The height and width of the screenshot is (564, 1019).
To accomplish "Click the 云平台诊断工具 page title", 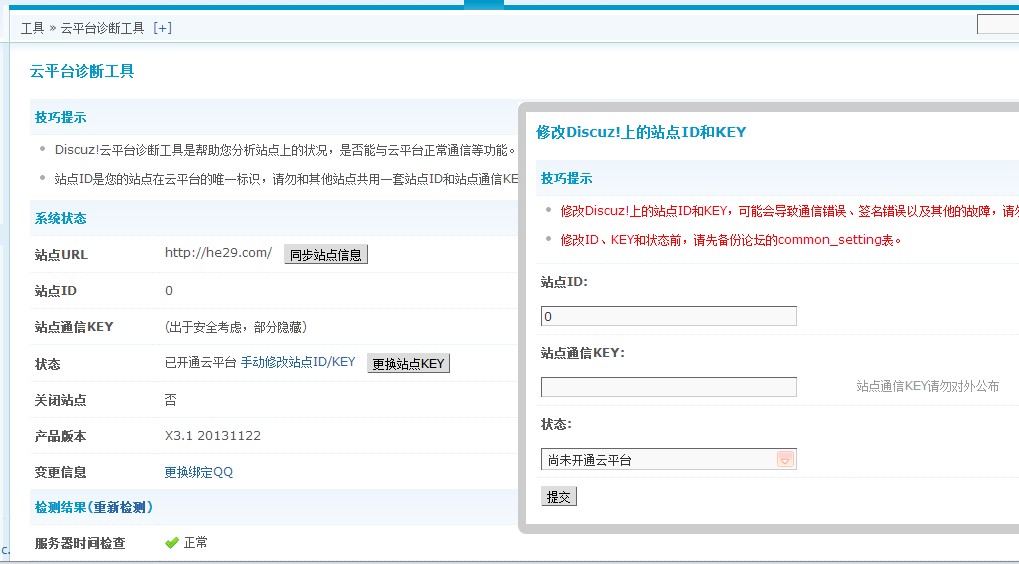I will coord(82,71).
